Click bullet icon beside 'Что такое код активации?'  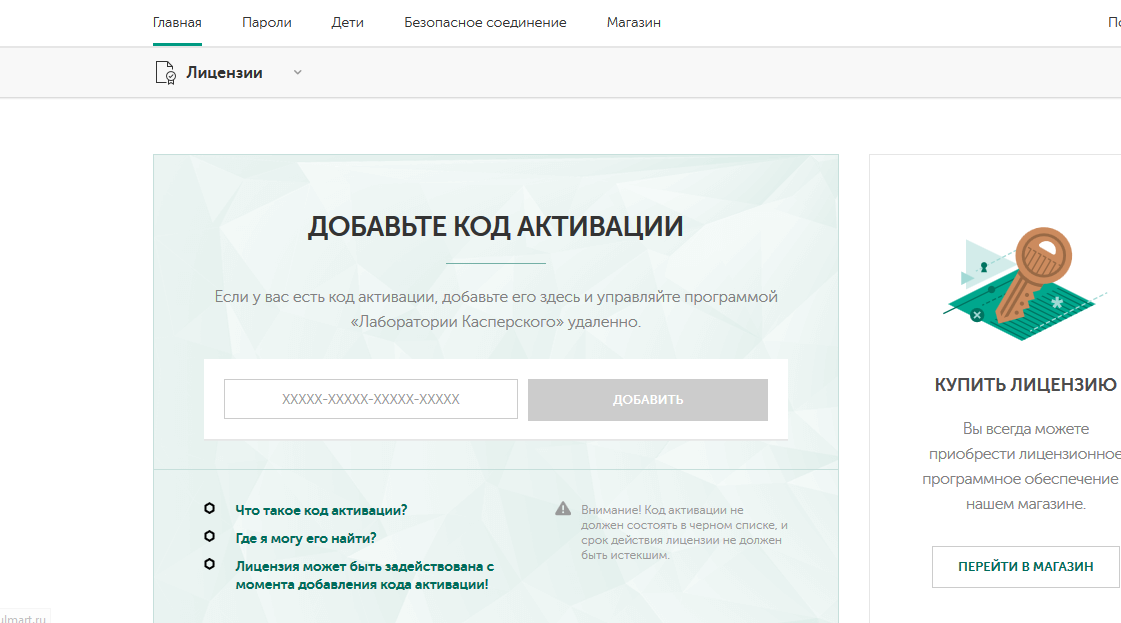click(209, 509)
